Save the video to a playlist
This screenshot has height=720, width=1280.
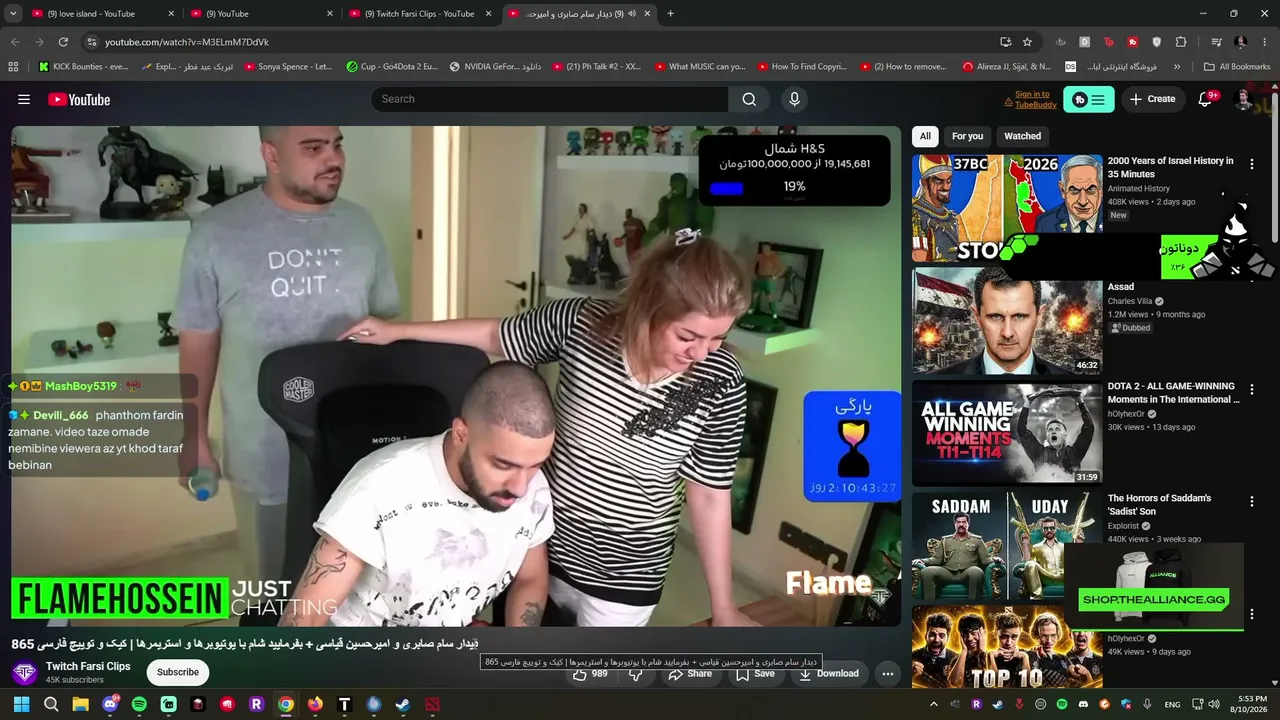click(755, 673)
